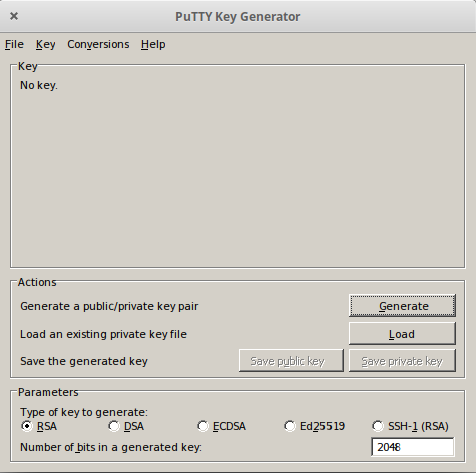Click 'Number of bits in a generated key:' label

[x=111, y=447]
